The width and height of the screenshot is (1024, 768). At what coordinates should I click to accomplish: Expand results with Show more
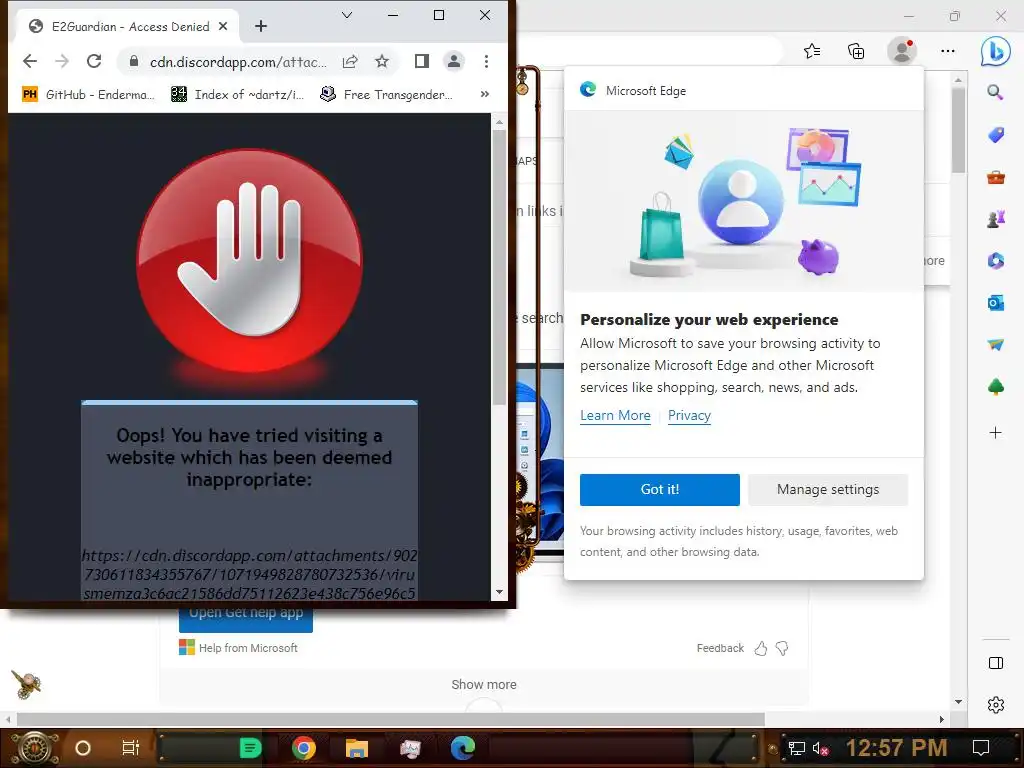pyautogui.click(x=484, y=684)
